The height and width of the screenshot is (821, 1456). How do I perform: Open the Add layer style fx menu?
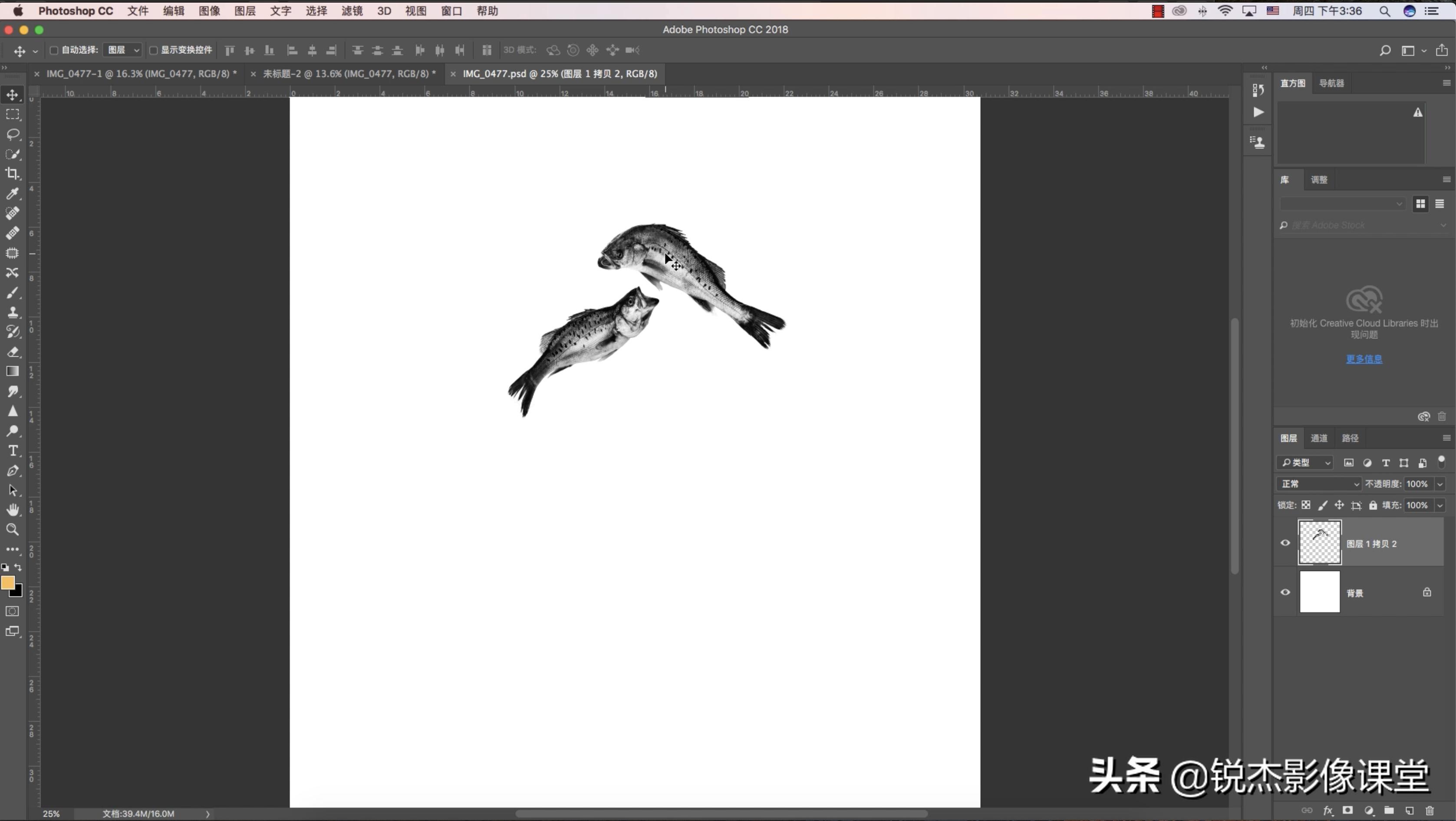[x=1328, y=810]
